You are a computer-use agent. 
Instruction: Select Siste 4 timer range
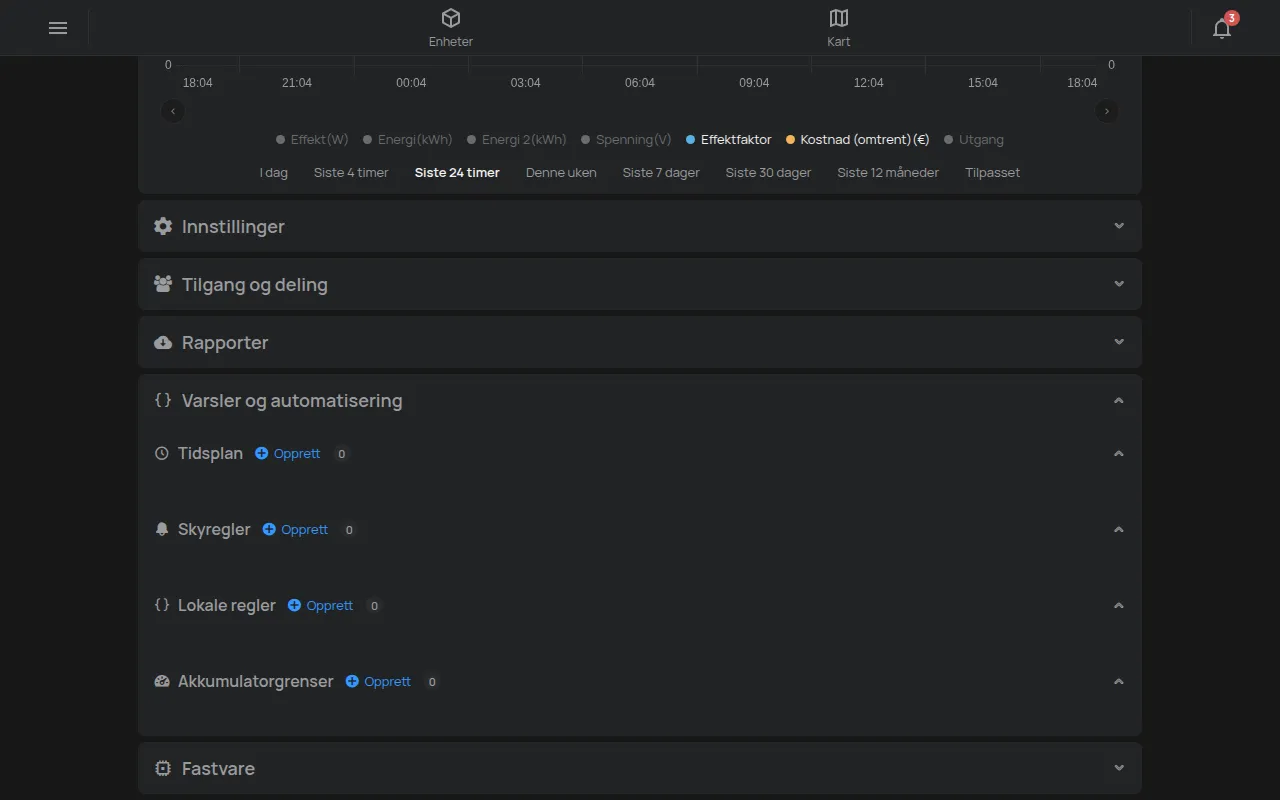pyautogui.click(x=351, y=173)
